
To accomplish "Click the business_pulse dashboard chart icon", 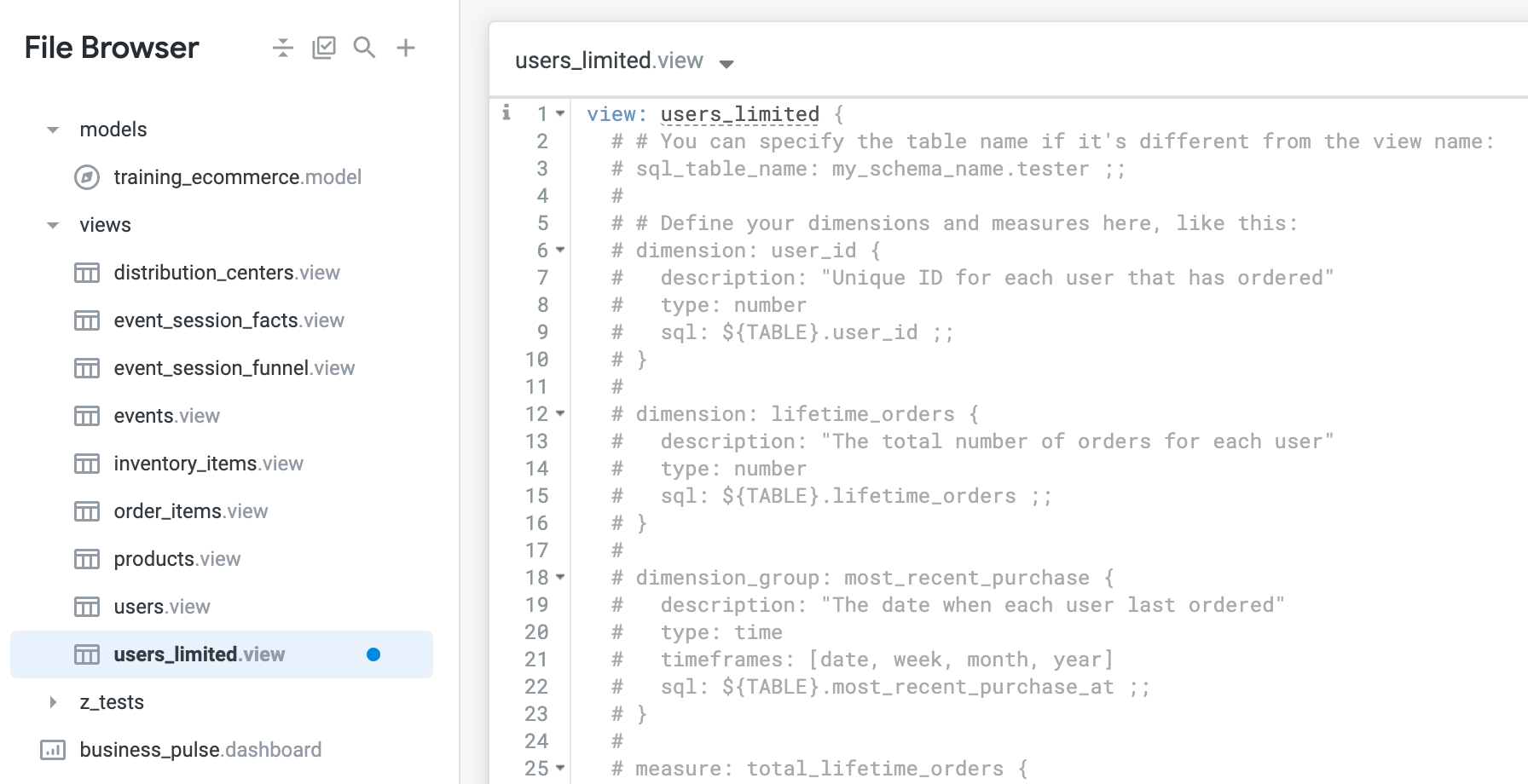I will [x=53, y=750].
